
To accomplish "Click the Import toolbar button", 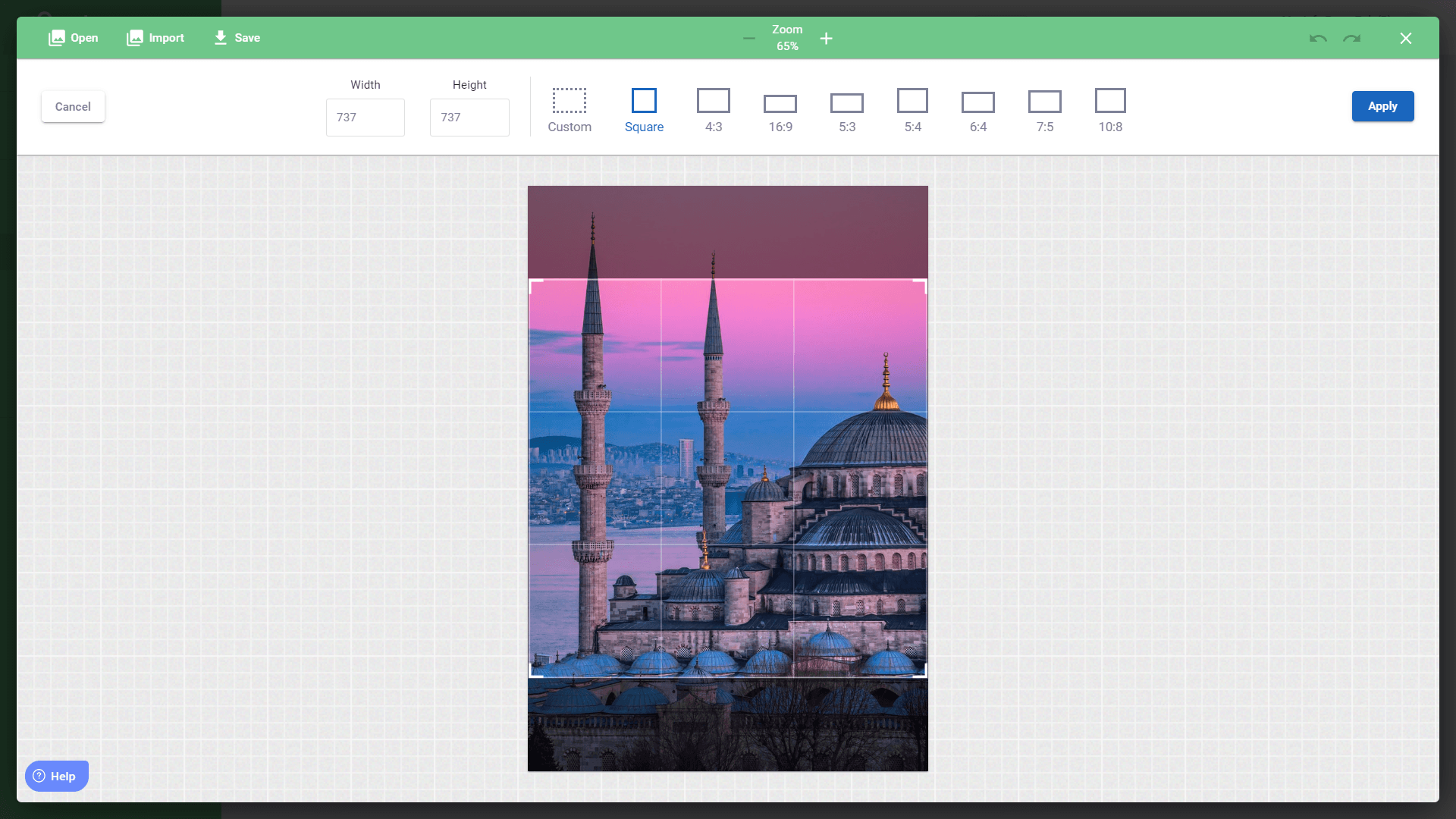I will click(155, 38).
